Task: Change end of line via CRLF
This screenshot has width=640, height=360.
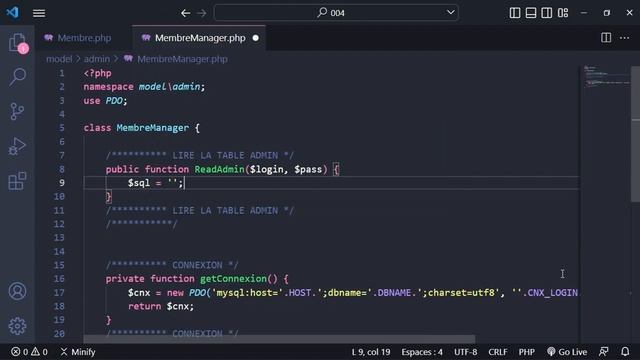Action: click(498, 352)
